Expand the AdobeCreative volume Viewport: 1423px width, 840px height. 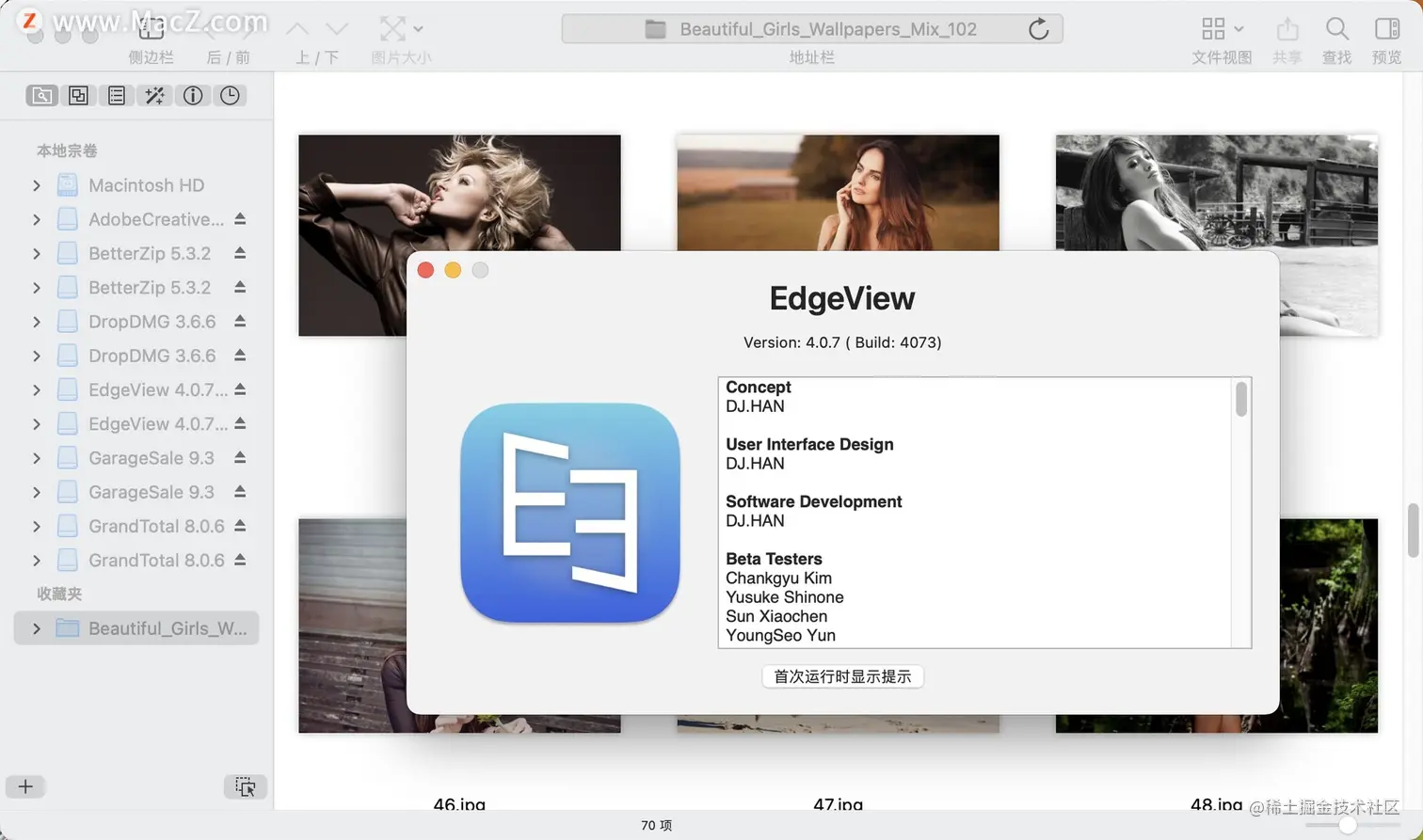[37, 219]
